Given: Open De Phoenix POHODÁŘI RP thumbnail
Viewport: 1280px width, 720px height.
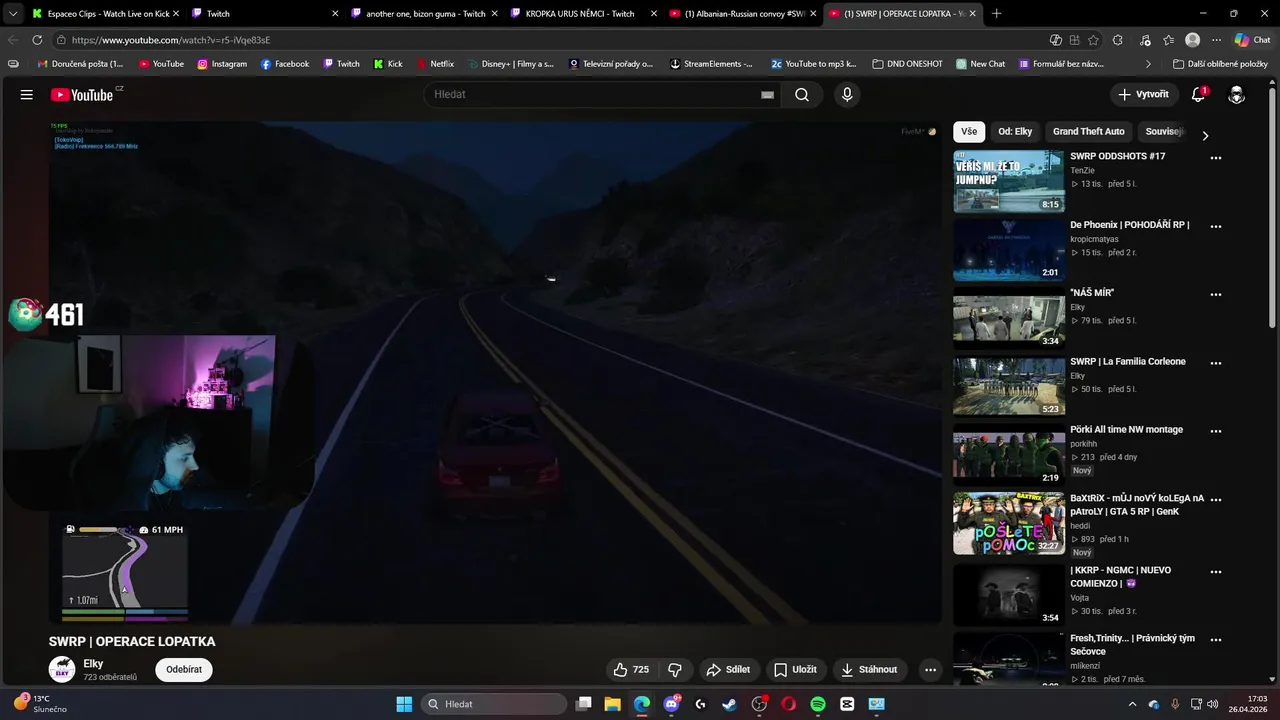Looking at the screenshot, I should tap(1009, 250).
